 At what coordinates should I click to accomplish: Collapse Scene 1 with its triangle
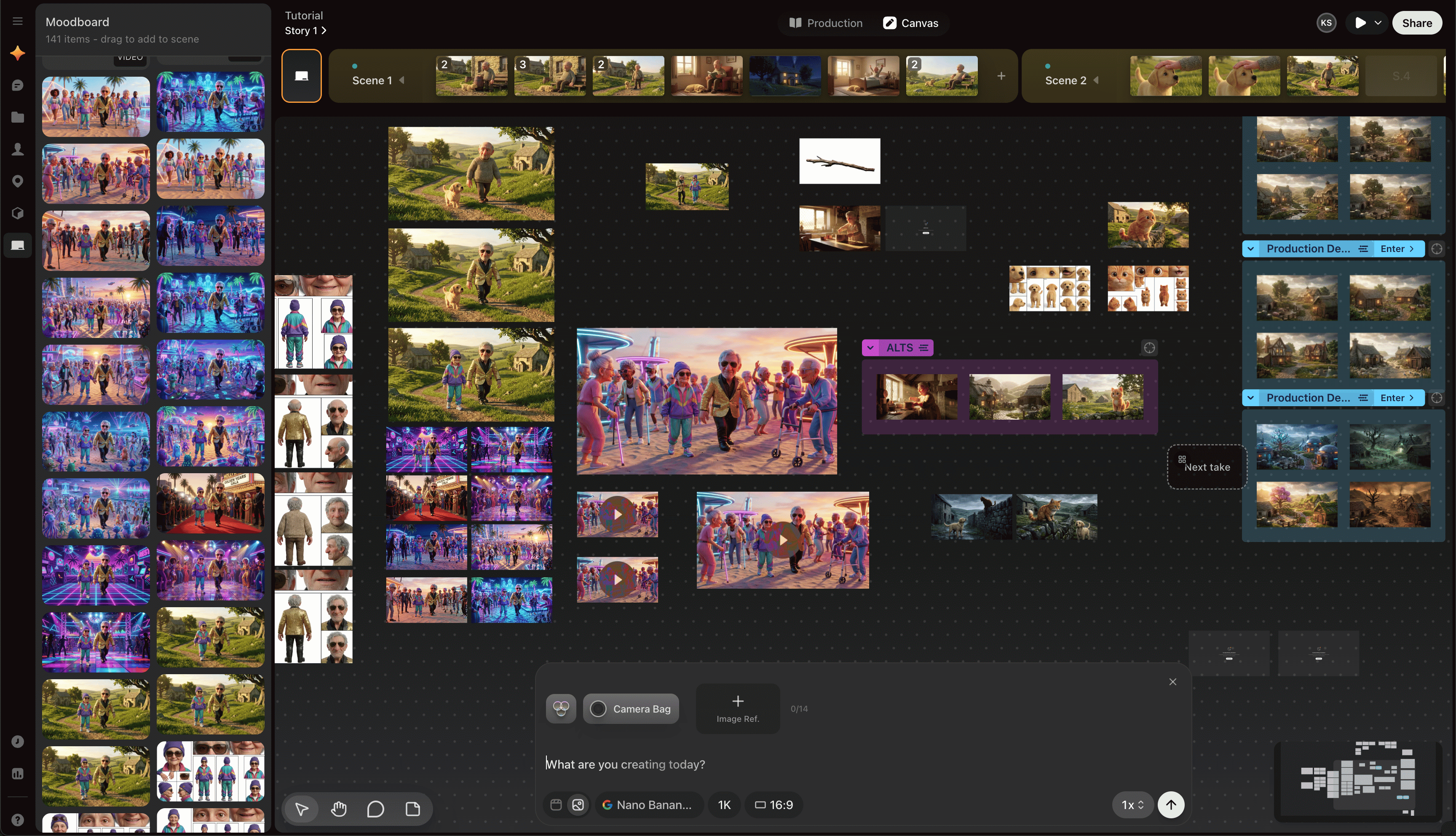[402, 80]
